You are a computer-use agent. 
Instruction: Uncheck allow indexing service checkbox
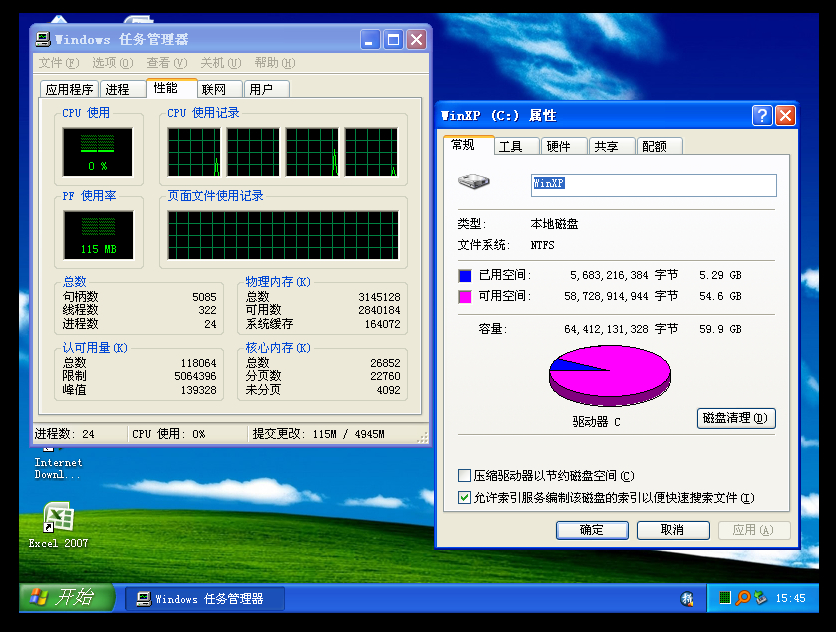[464, 497]
